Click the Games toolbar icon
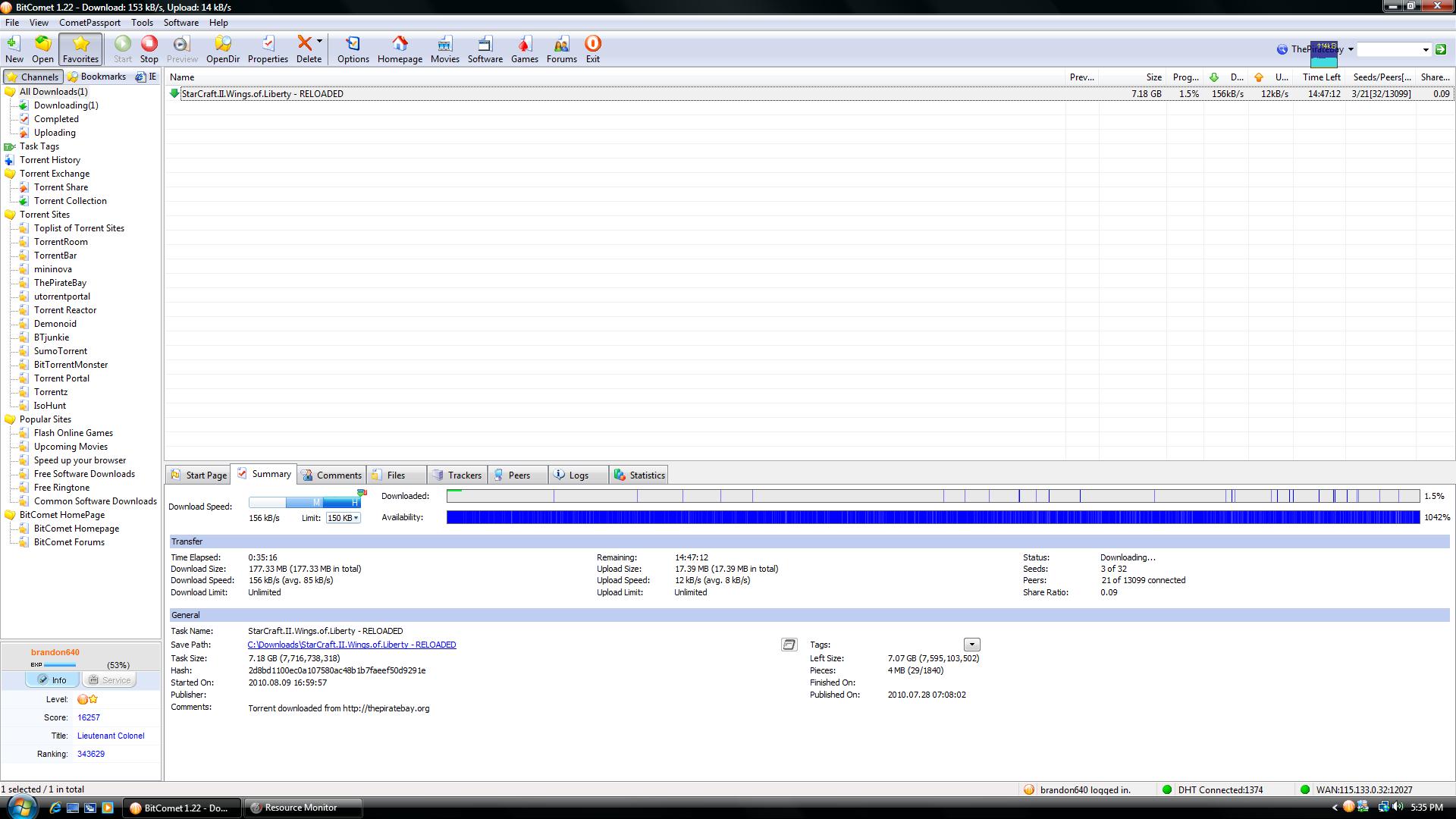This screenshot has width=1456, height=819. 524,49
